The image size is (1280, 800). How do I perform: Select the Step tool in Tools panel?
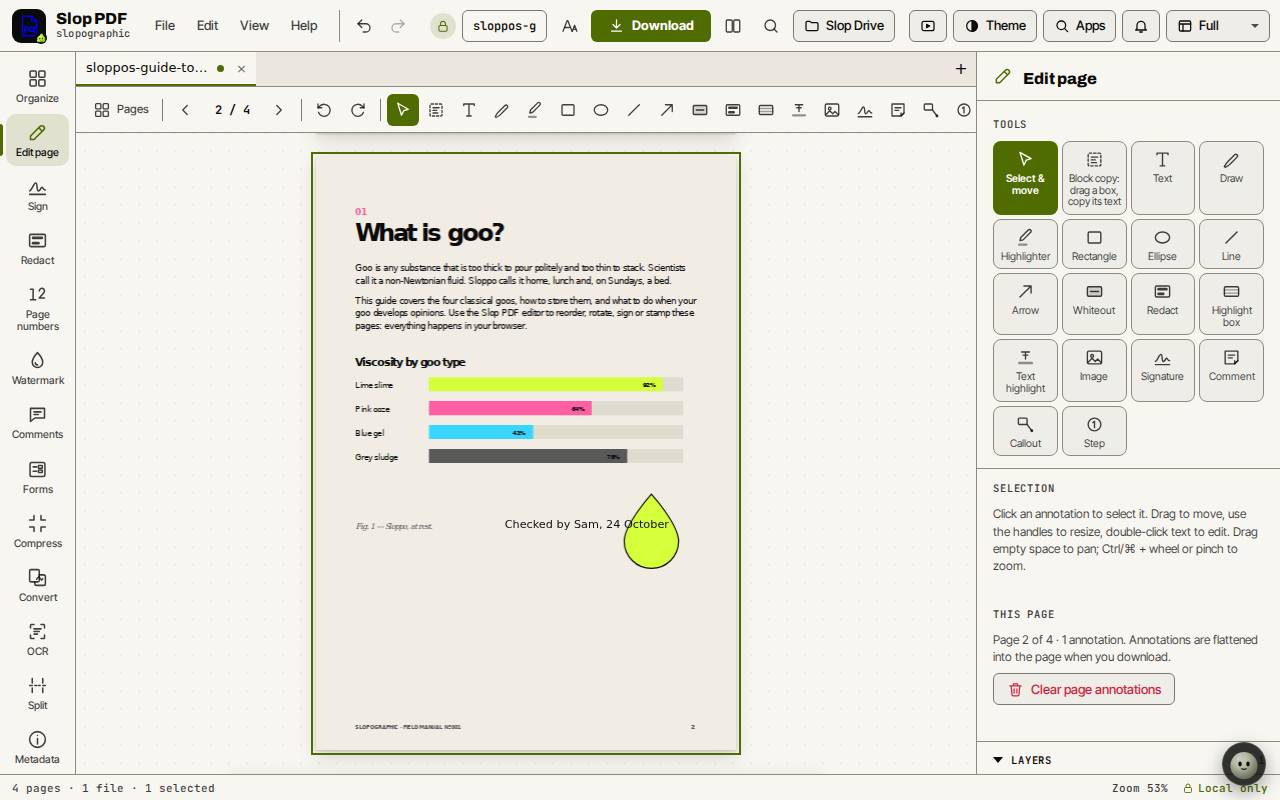pos(1094,431)
